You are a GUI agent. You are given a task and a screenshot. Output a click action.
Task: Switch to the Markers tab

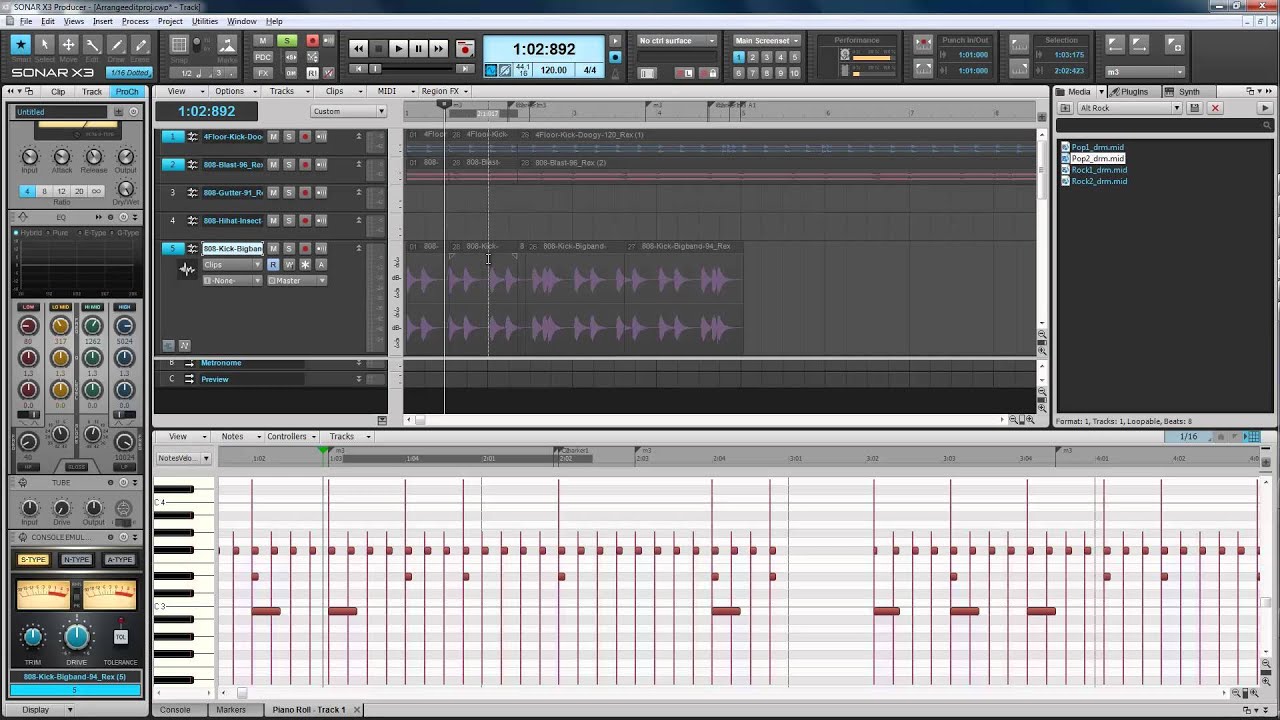[231, 710]
